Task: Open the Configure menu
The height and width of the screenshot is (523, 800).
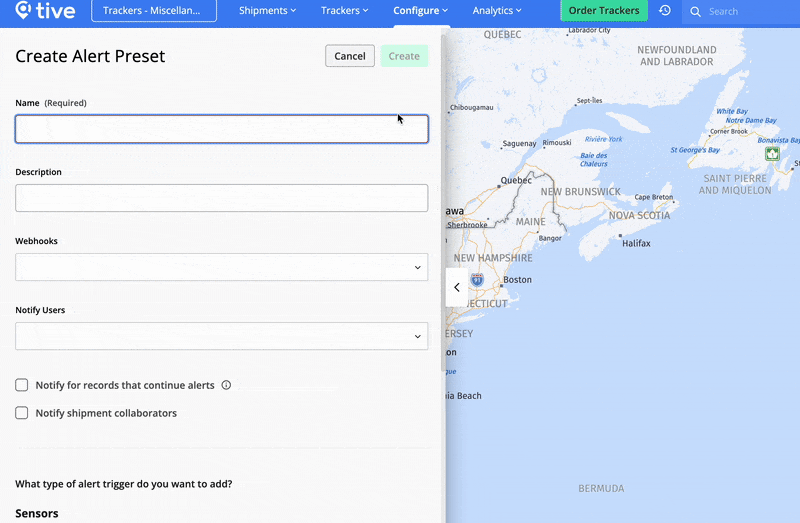Action: click(420, 11)
